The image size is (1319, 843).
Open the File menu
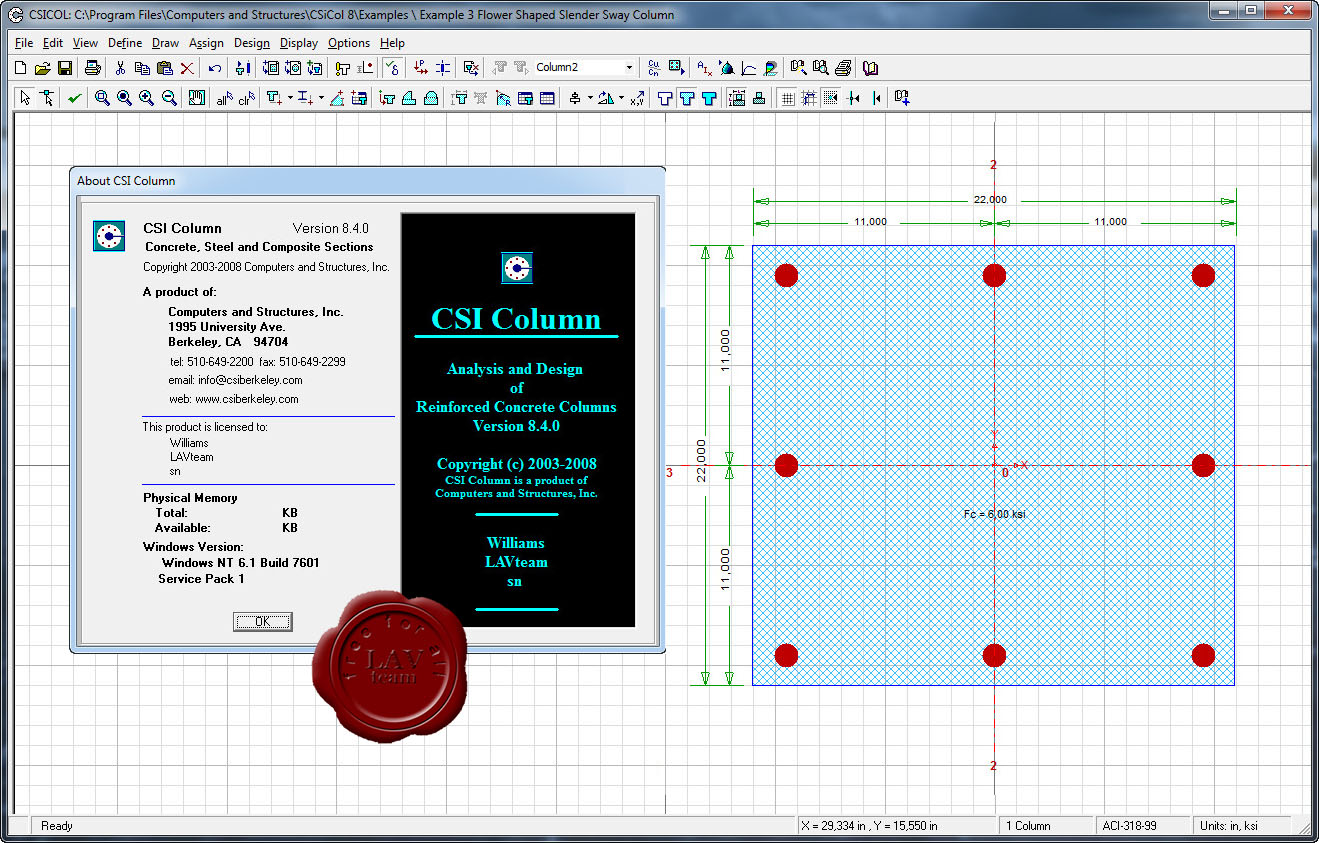click(24, 43)
